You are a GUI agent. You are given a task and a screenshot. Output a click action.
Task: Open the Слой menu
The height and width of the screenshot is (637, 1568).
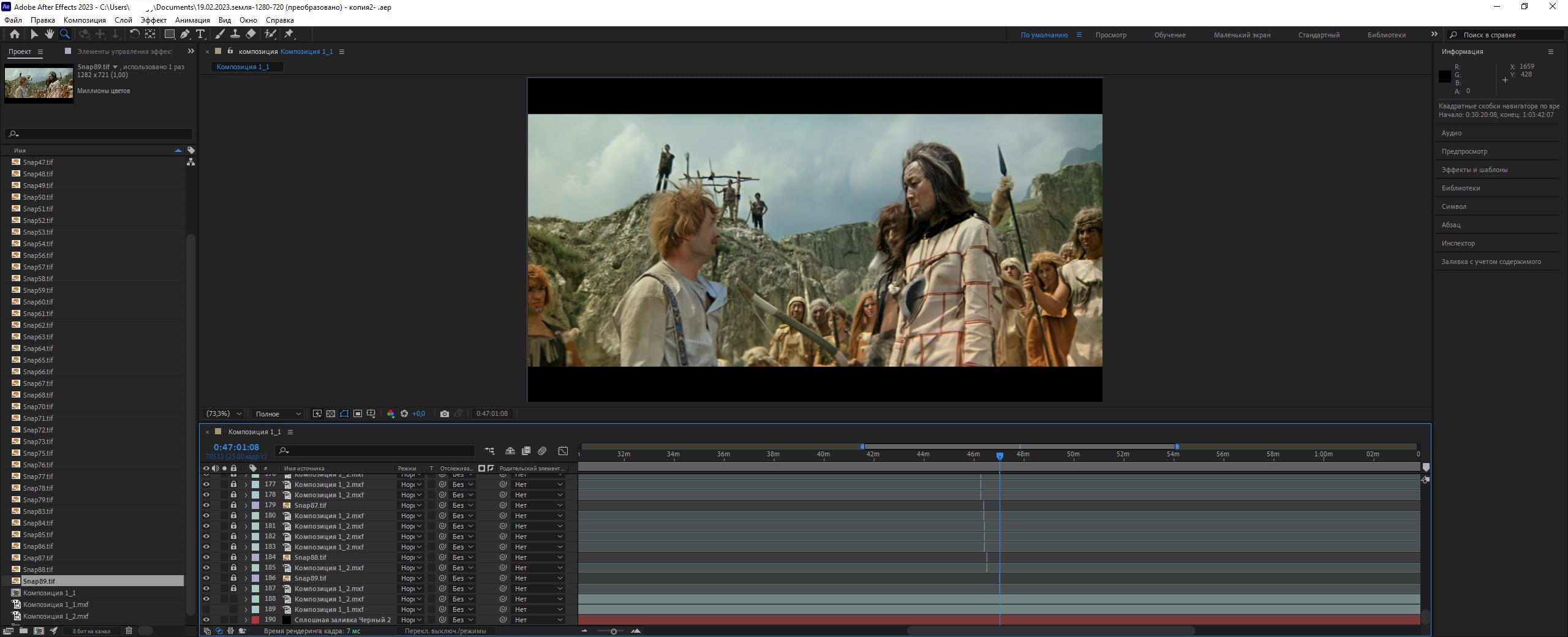[x=123, y=20]
